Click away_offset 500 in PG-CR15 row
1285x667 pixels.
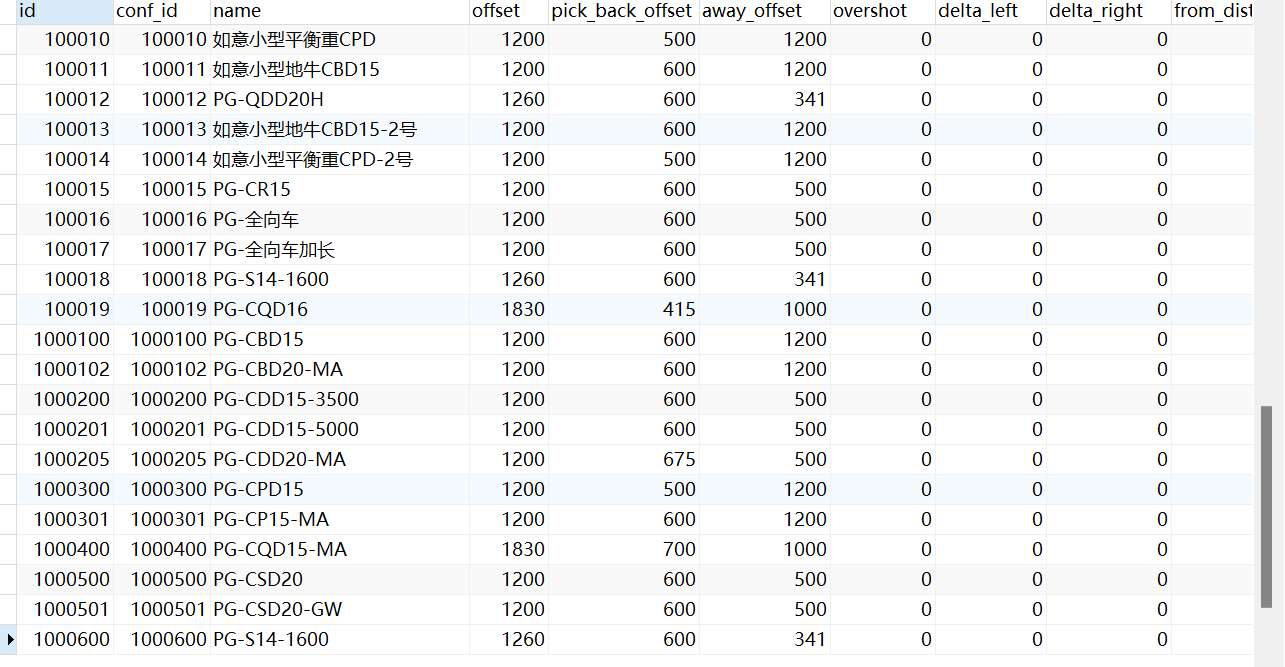pyautogui.click(x=765, y=189)
